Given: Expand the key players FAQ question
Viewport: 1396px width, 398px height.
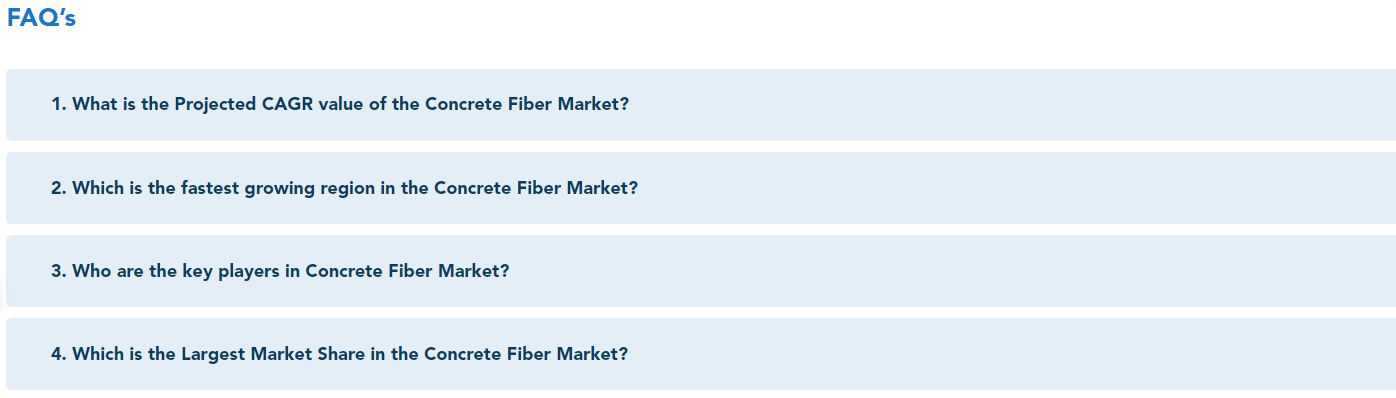Looking at the screenshot, I should click(x=701, y=271).
